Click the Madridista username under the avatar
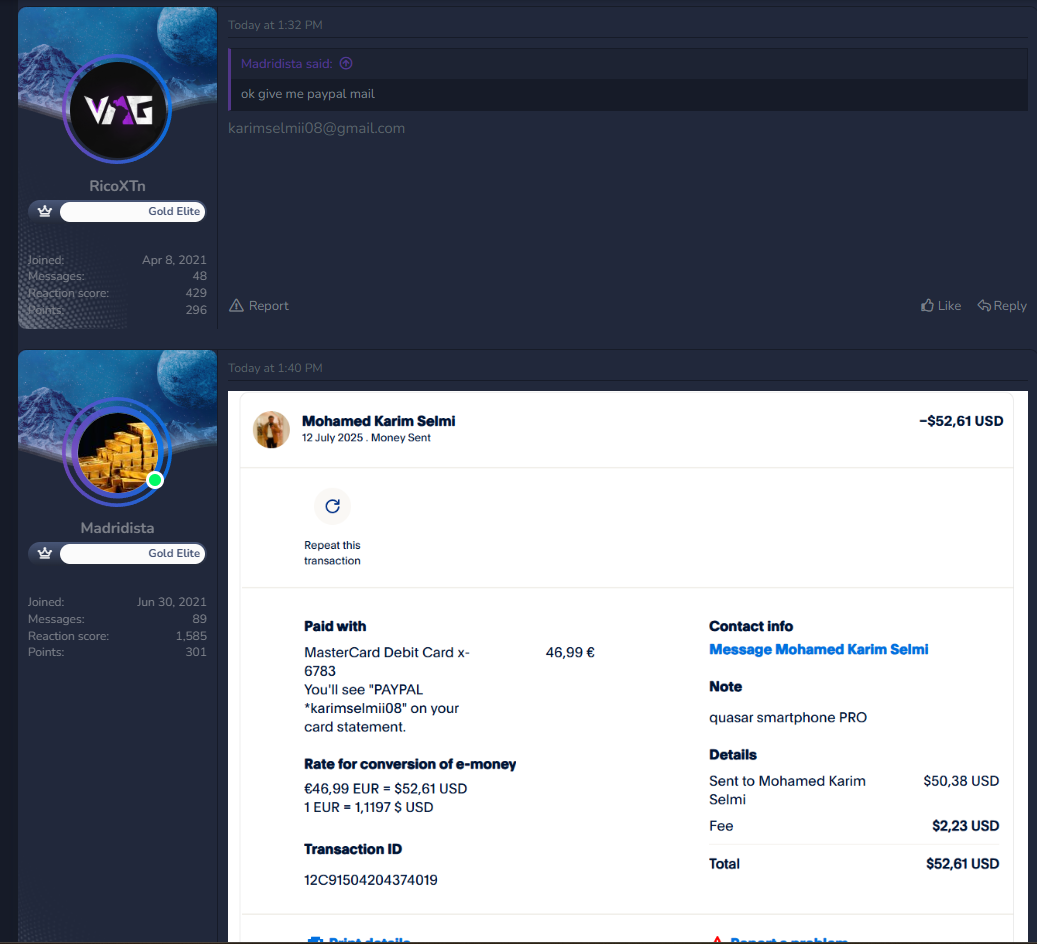The image size is (1037, 944). click(117, 528)
